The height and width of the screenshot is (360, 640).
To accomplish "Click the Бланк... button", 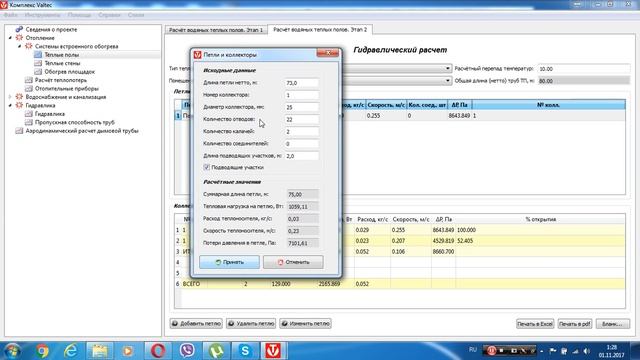I will [613, 324].
